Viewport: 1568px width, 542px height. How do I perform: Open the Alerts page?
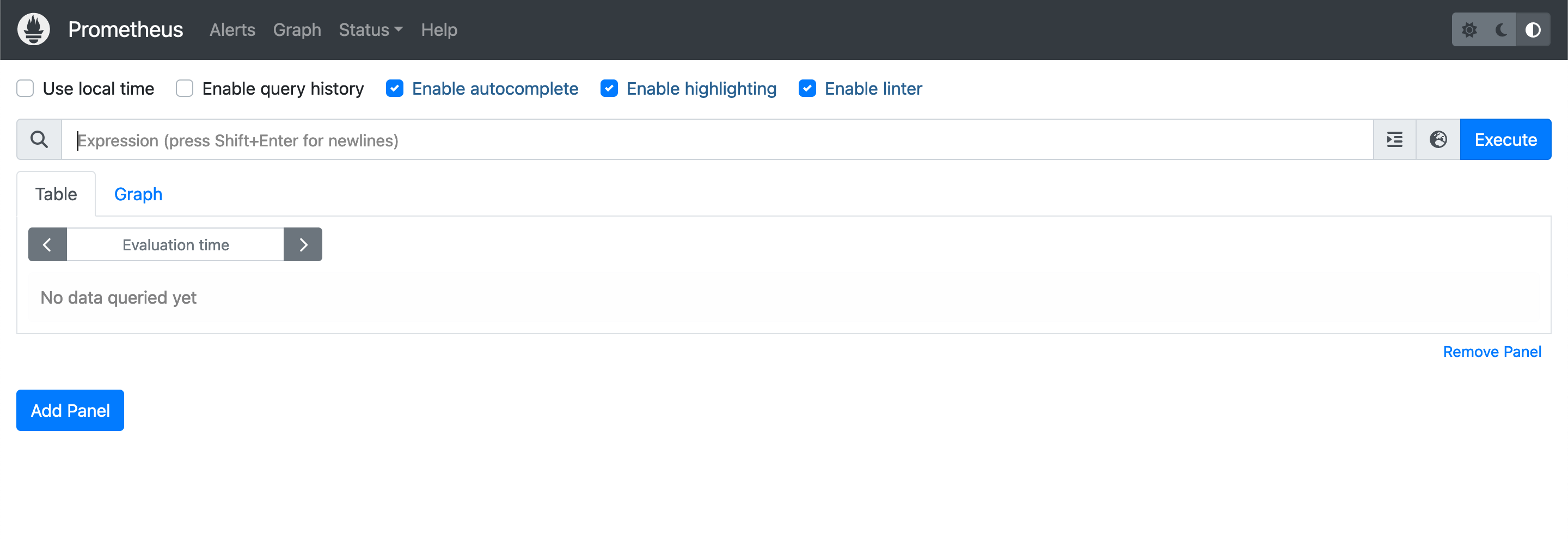point(232,29)
